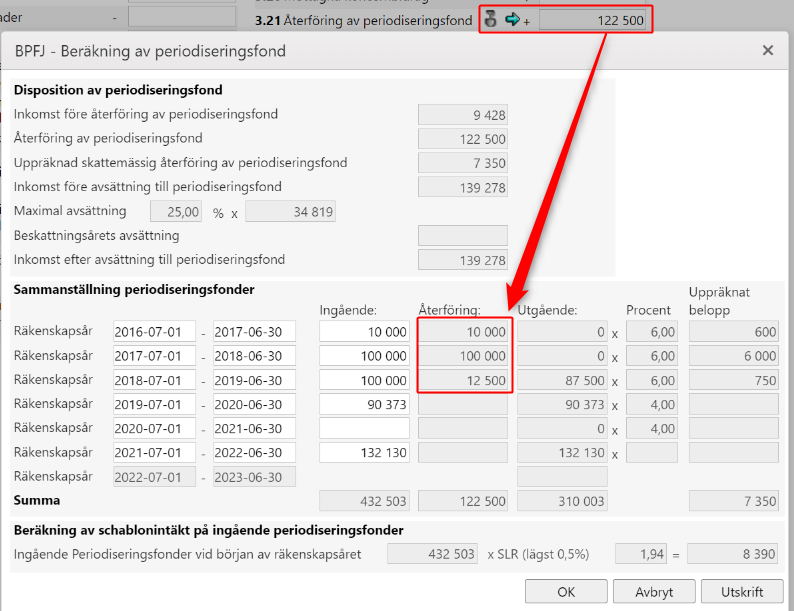Click the Utskrift print button
794x611 pixels.
pos(742,592)
